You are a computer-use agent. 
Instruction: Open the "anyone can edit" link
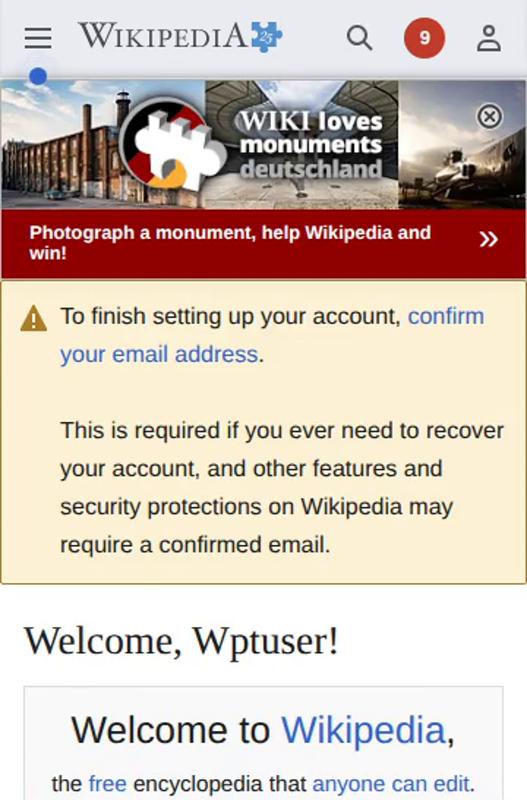[x=391, y=784]
